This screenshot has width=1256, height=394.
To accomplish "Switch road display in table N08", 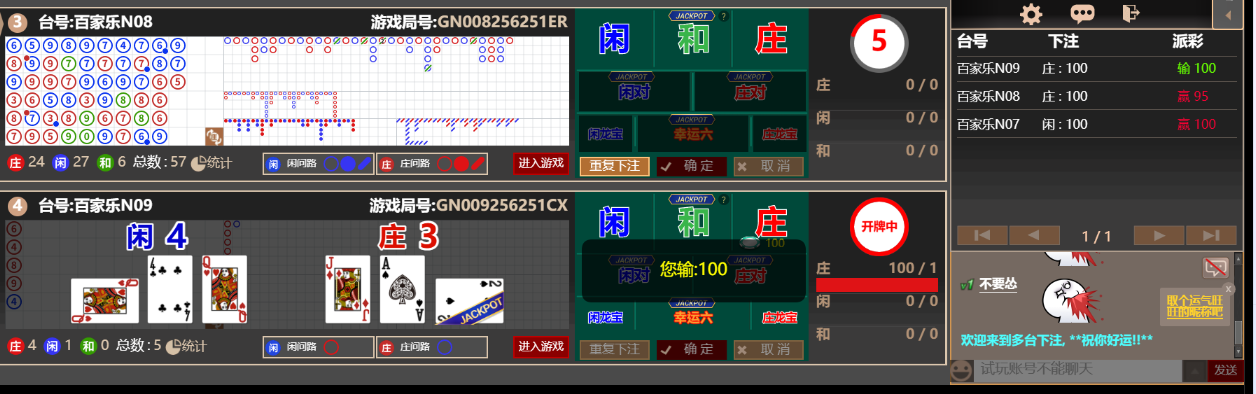I will (x=214, y=137).
